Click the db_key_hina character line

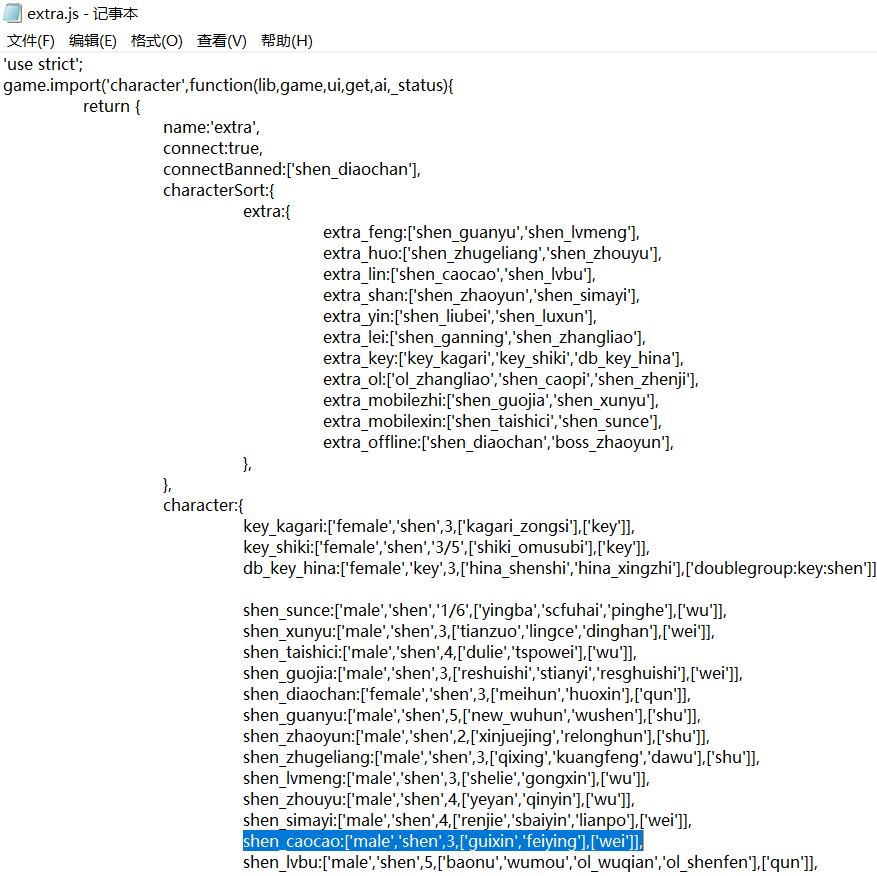[559, 568]
